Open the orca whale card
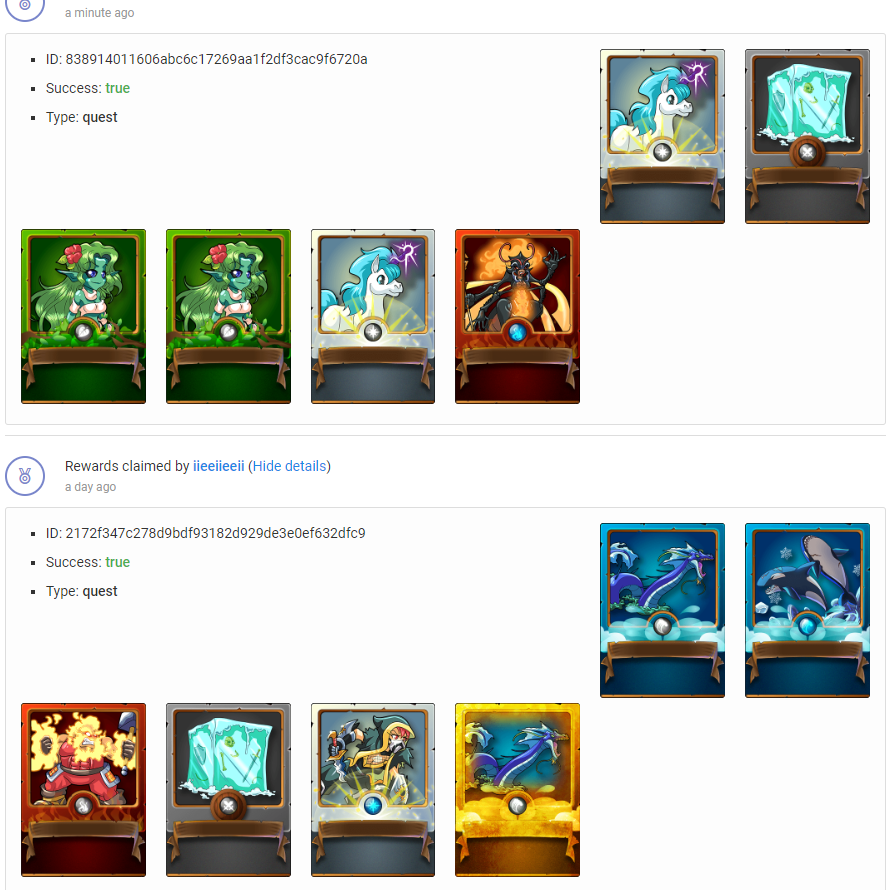Image resolution: width=896 pixels, height=890 pixels. point(807,610)
